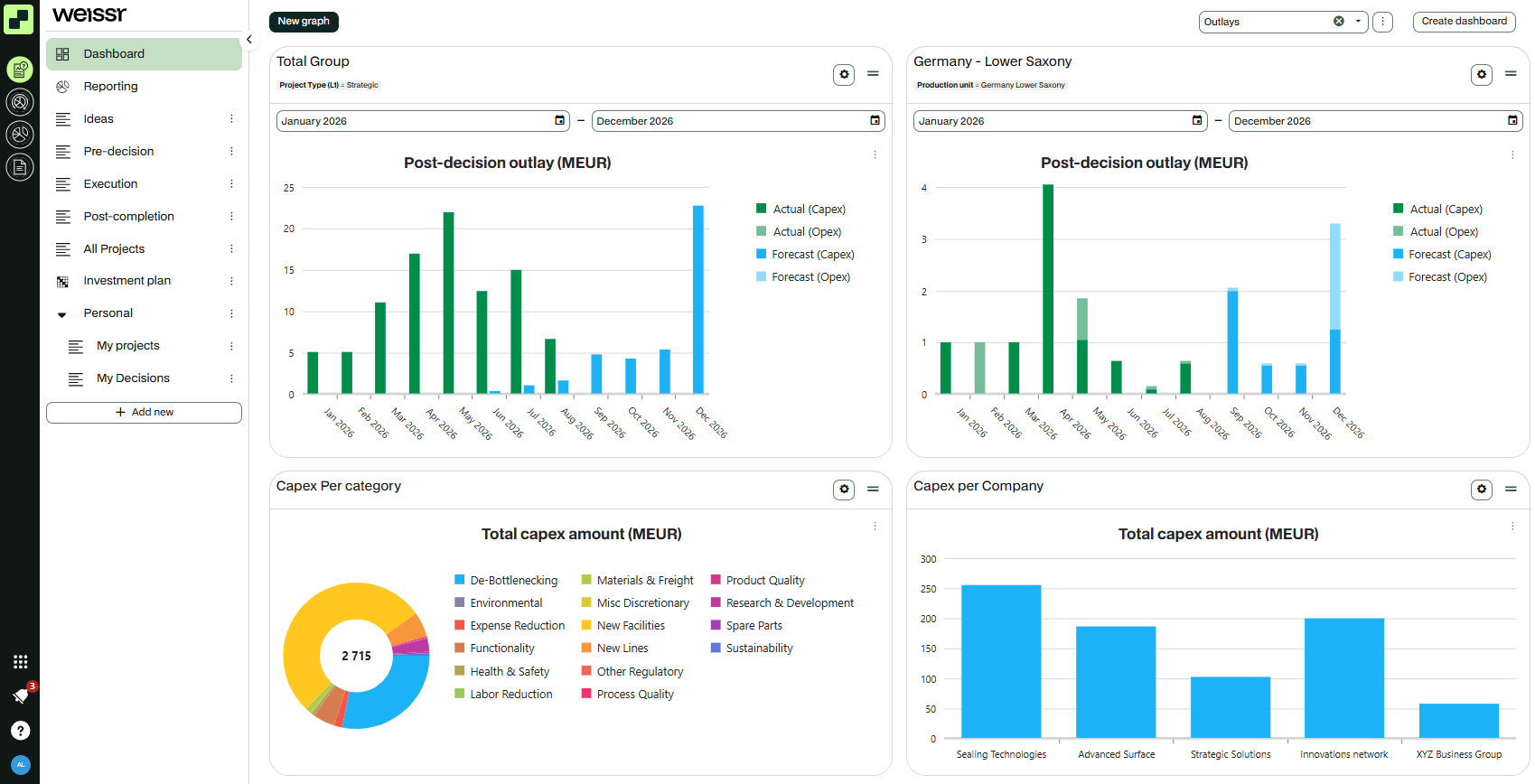
Task: Toggle Forecast (Opex) series in Total Group legend
Action: click(x=803, y=276)
